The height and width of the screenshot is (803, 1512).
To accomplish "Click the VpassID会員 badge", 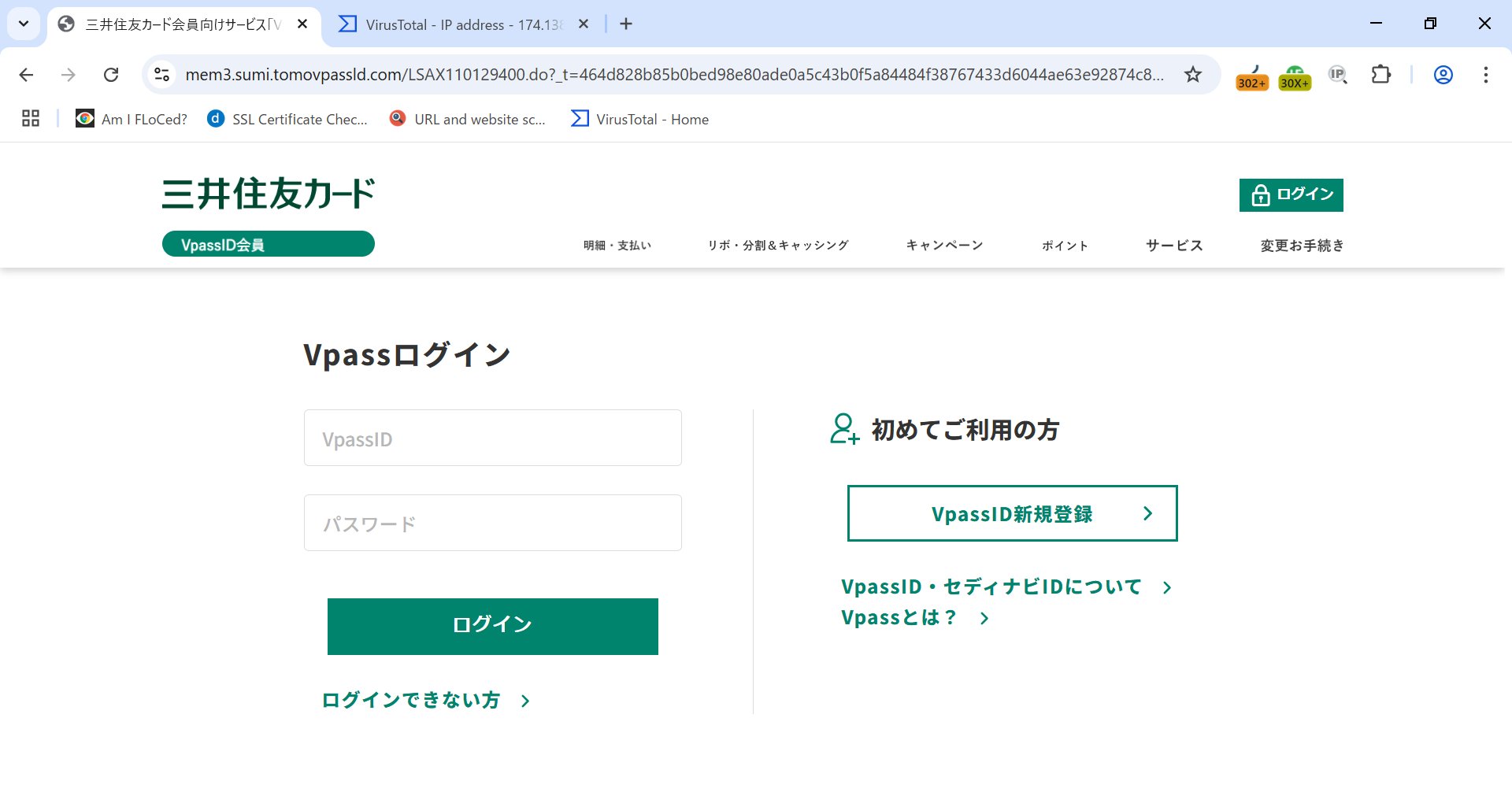I will (x=269, y=244).
